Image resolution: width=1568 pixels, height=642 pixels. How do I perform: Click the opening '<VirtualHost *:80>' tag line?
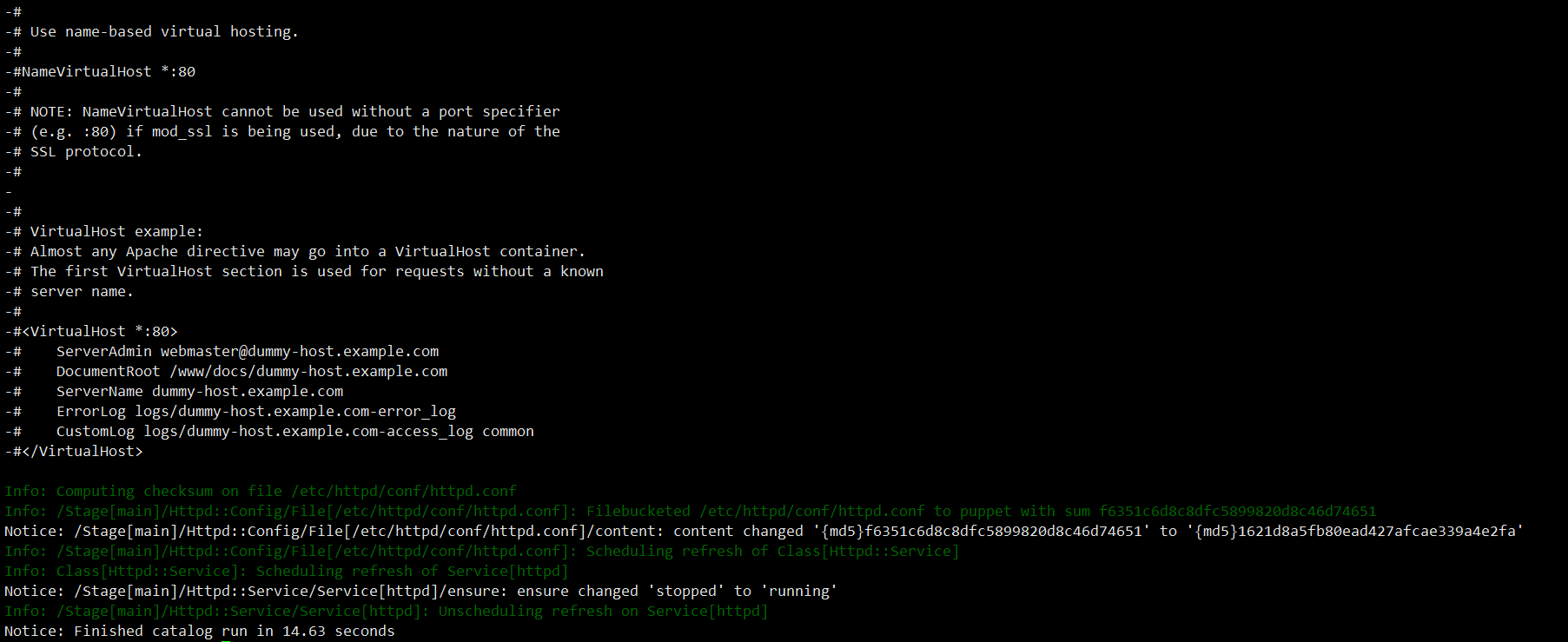[96, 331]
